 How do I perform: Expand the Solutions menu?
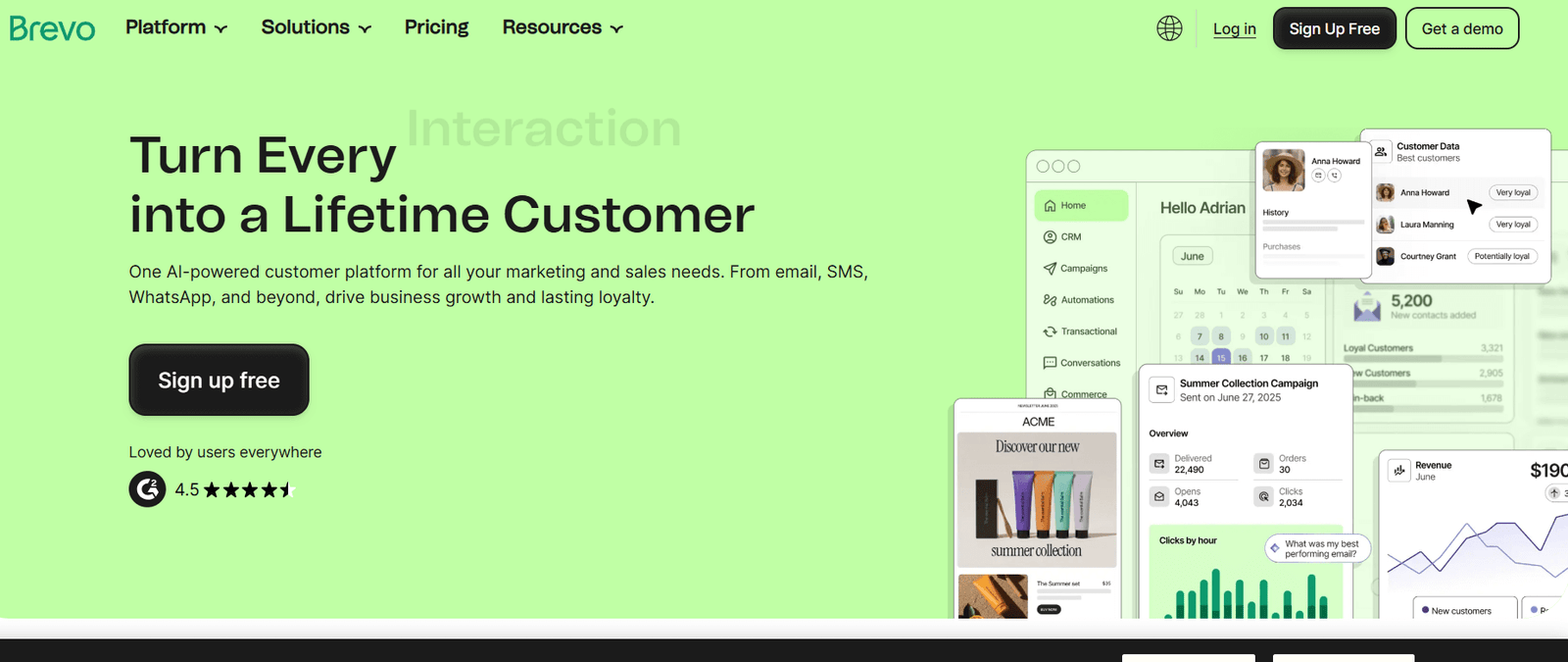tap(316, 27)
